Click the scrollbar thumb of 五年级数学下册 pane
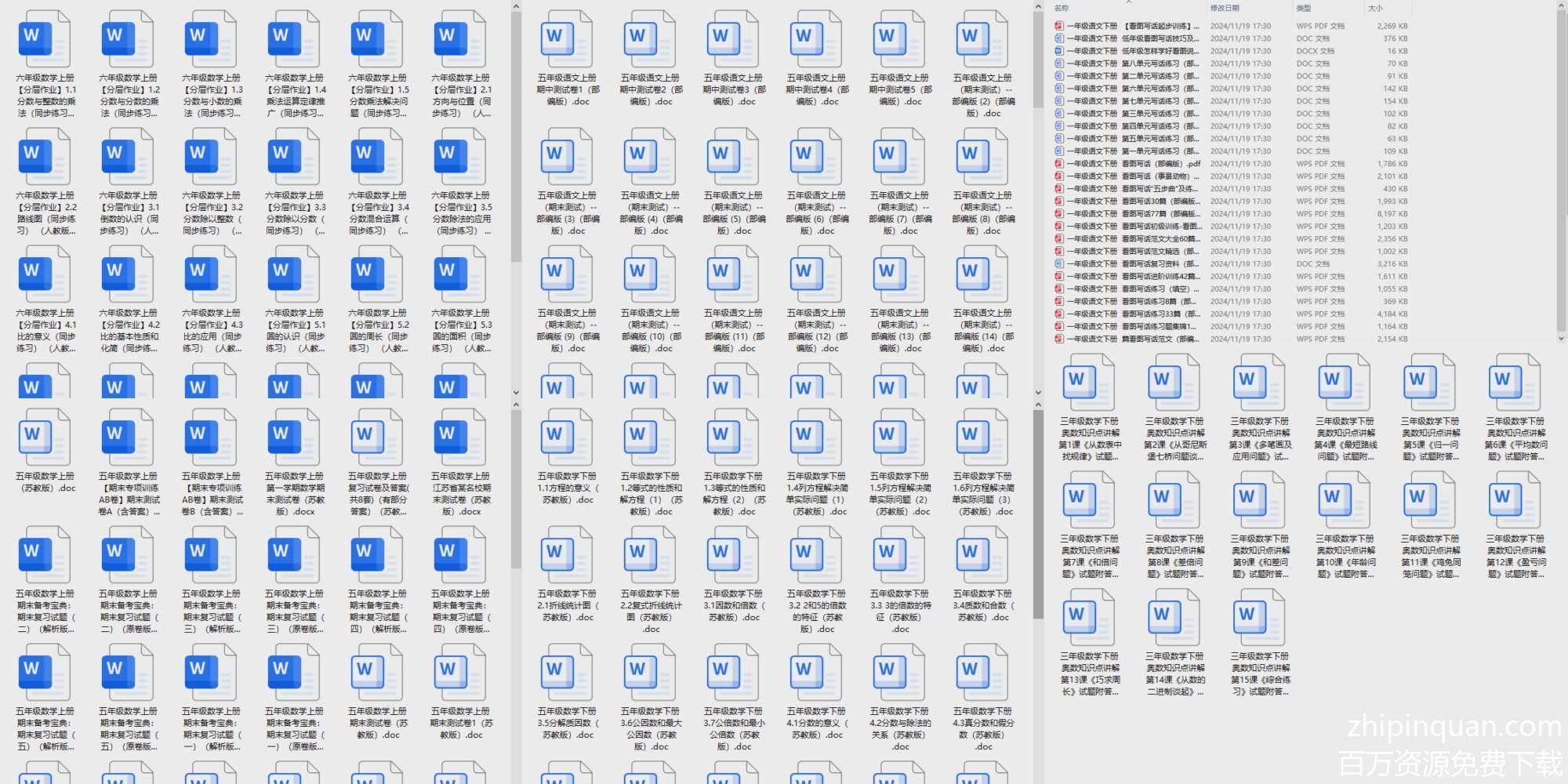 click(x=1038, y=514)
